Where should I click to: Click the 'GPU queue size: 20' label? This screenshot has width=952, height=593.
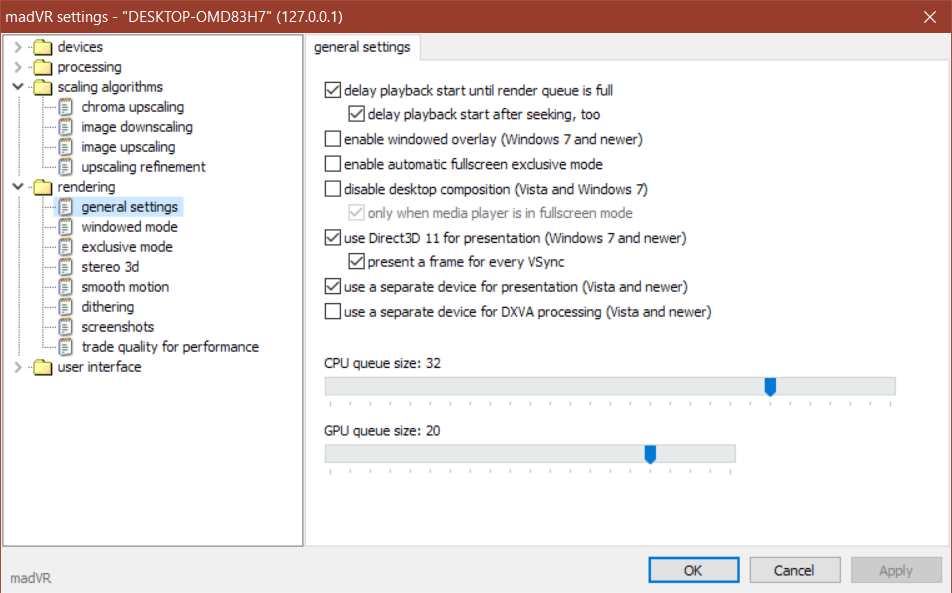pyautogui.click(x=382, y=431)
